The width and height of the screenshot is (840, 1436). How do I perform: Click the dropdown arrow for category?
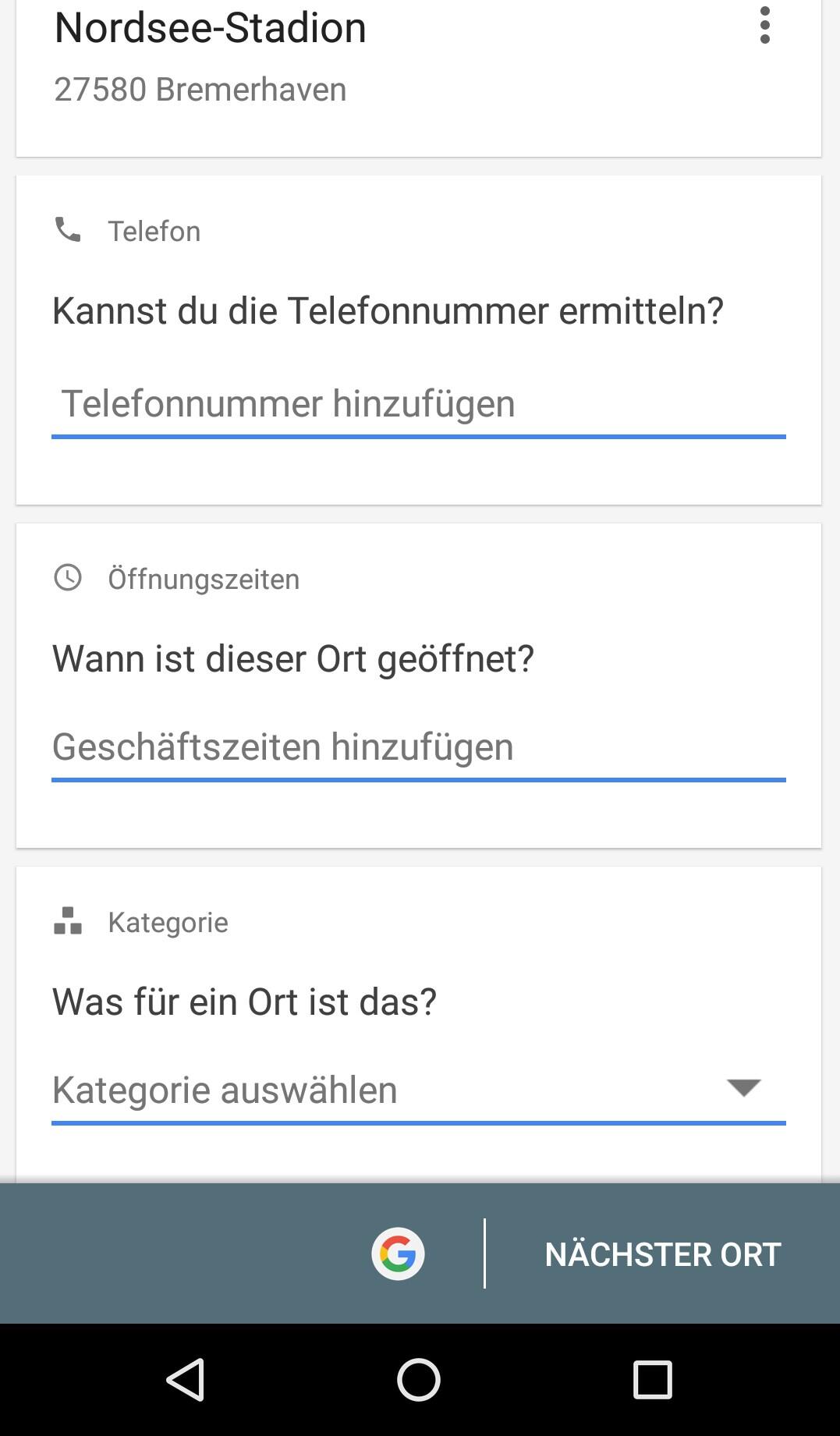point(743,1087)
